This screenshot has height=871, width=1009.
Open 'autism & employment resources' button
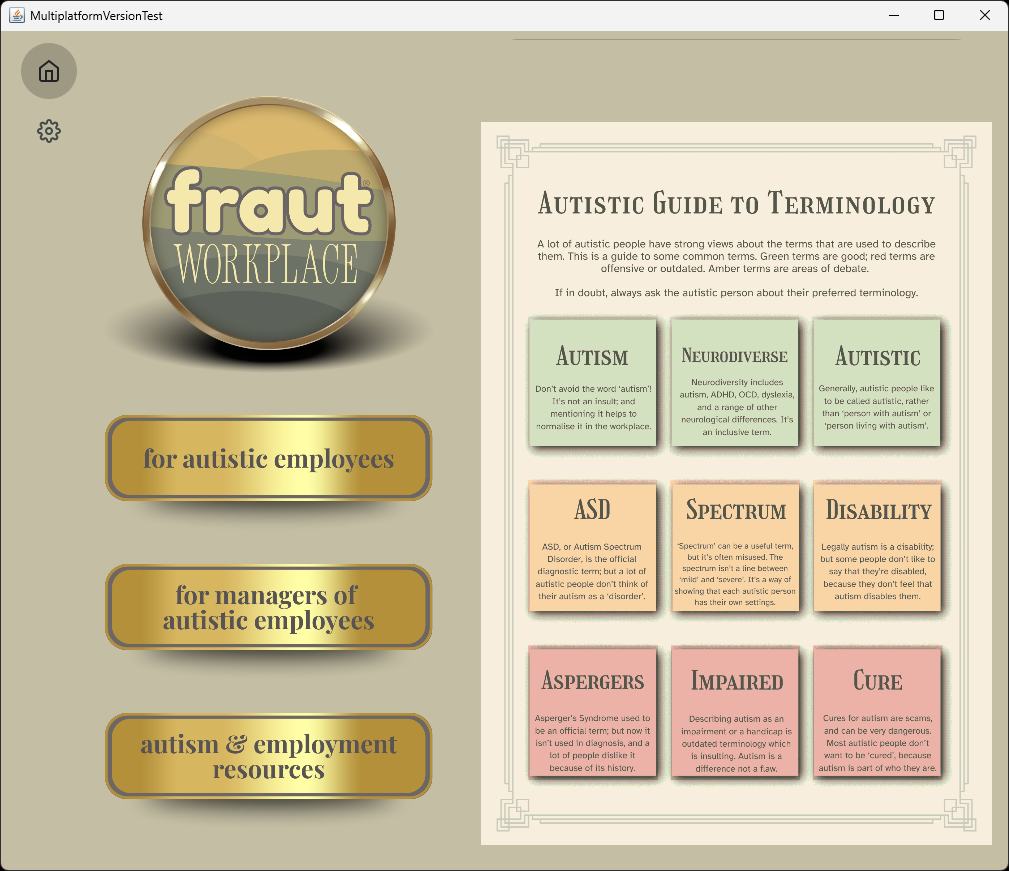coord(268,756)
